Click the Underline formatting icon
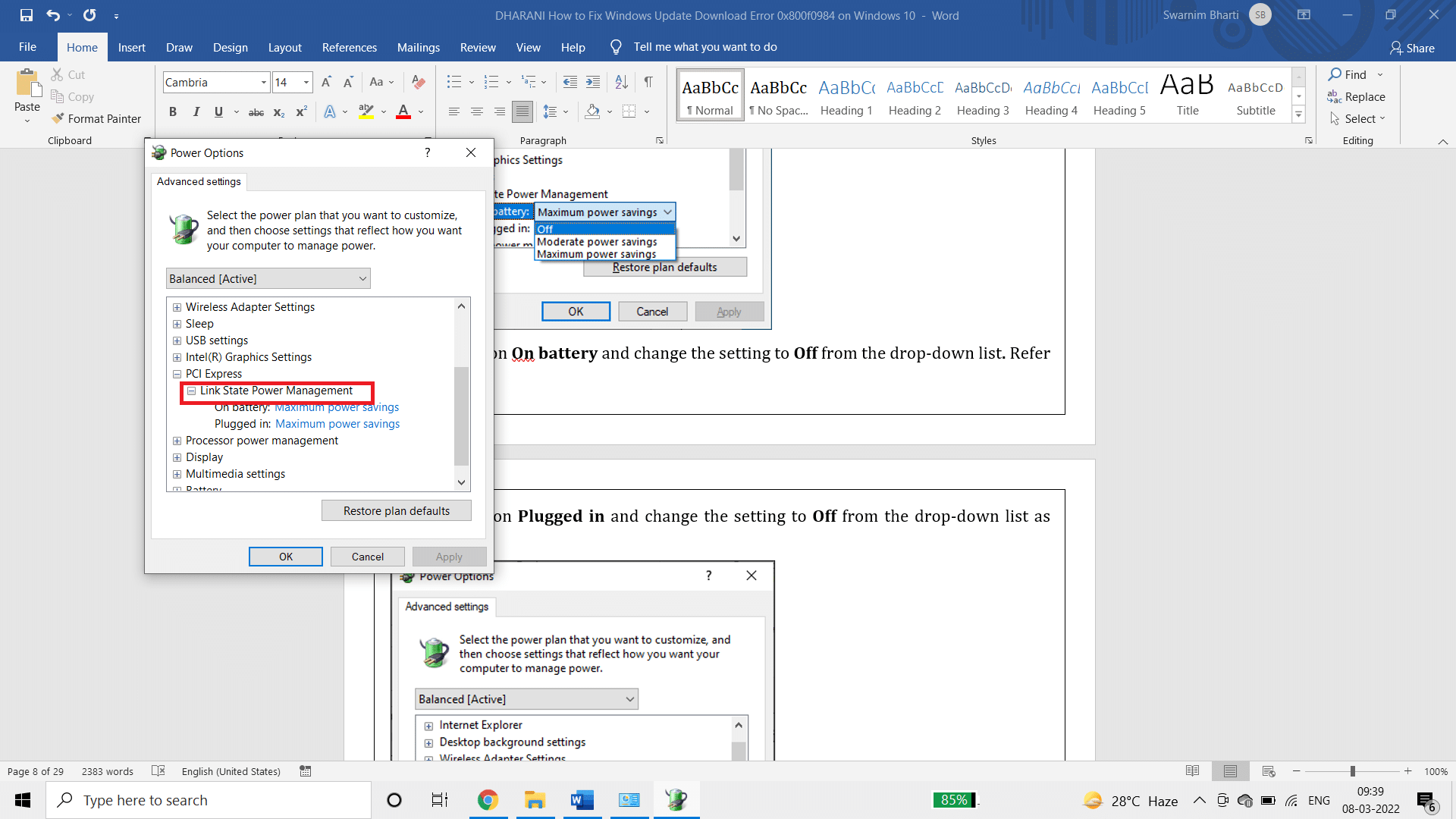 click(219, 111)
